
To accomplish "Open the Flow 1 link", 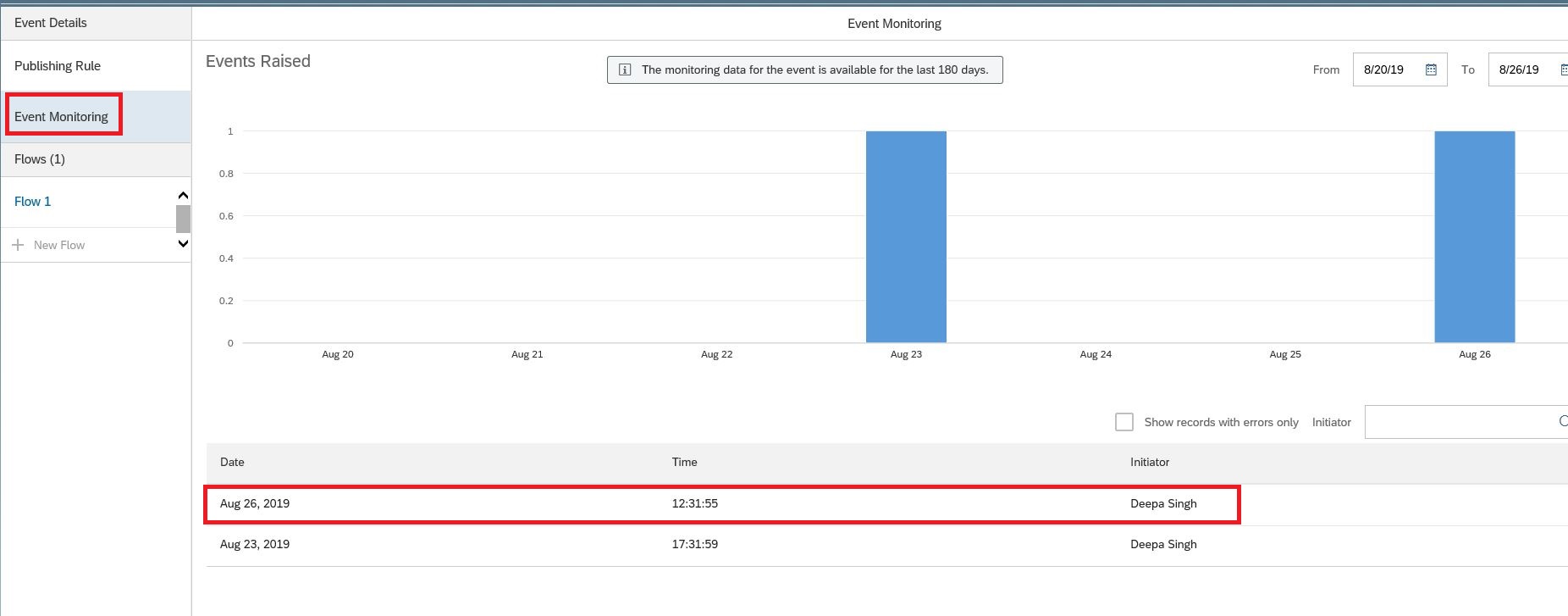I will [x=32, y=202].
